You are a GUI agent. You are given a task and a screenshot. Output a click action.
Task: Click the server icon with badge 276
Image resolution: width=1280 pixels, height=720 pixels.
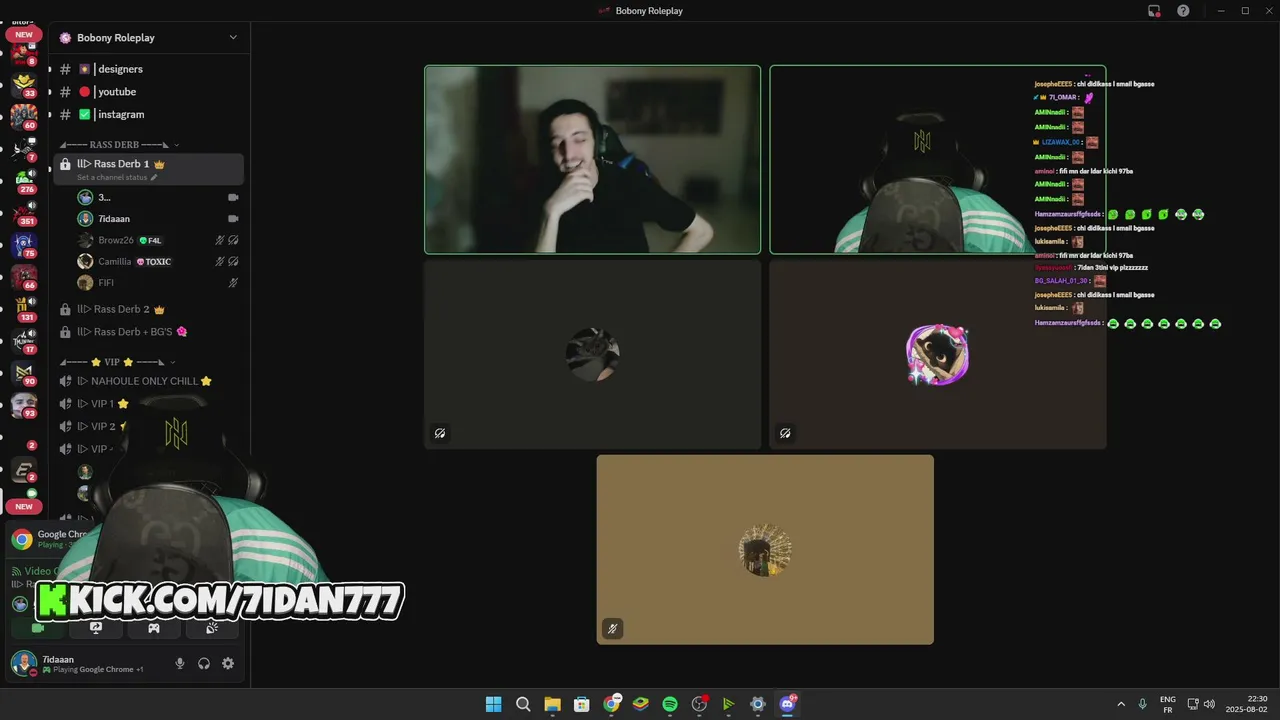point(24,180)
